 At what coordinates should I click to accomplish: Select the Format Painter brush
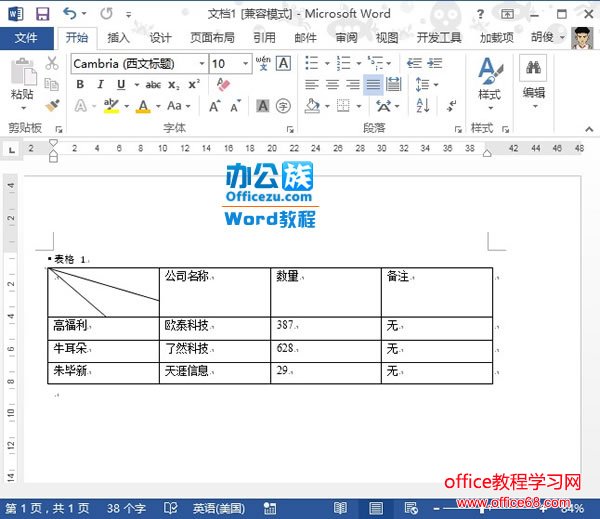point(52,105)
